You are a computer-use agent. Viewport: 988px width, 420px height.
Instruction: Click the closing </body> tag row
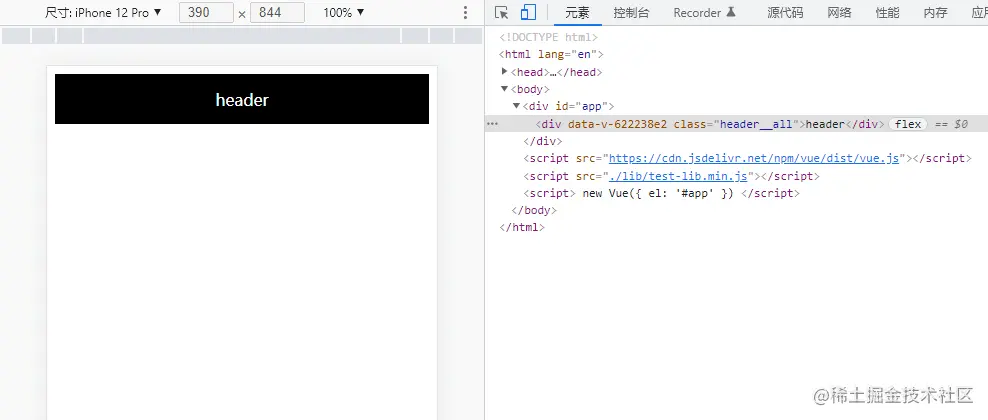pos(534,210)
